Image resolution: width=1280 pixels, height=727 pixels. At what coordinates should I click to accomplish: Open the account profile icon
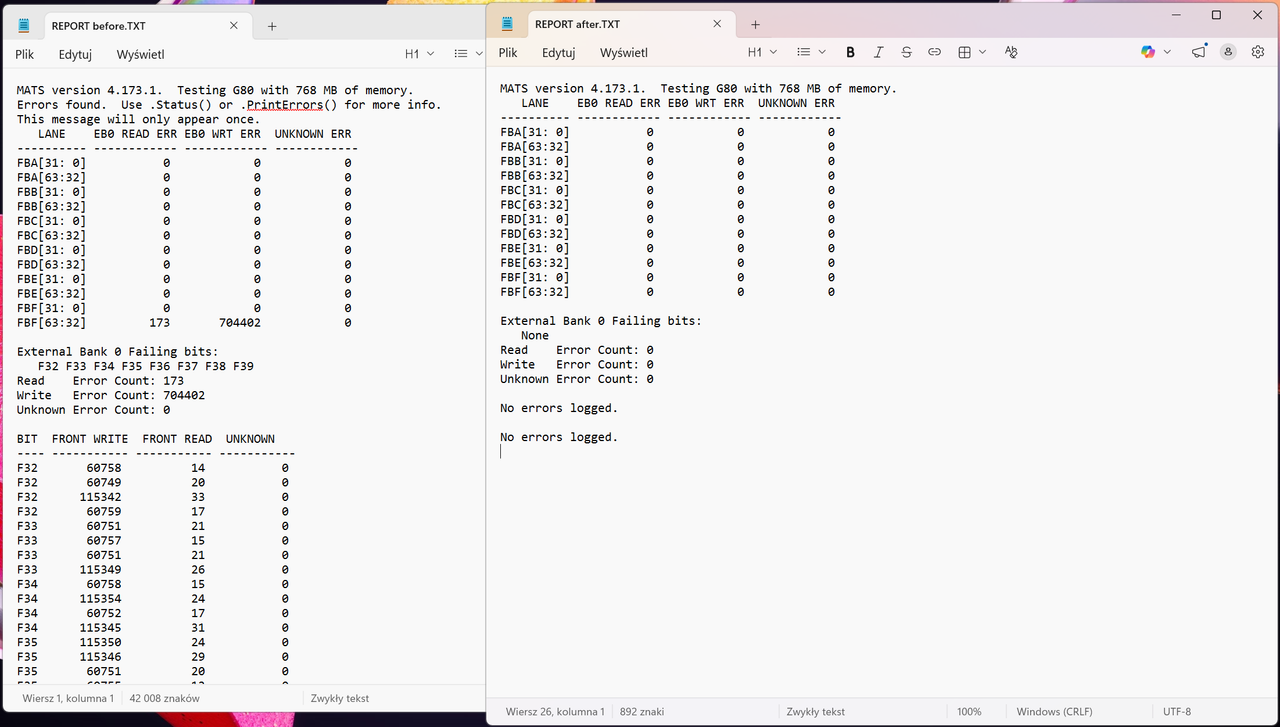point(1228,52)
